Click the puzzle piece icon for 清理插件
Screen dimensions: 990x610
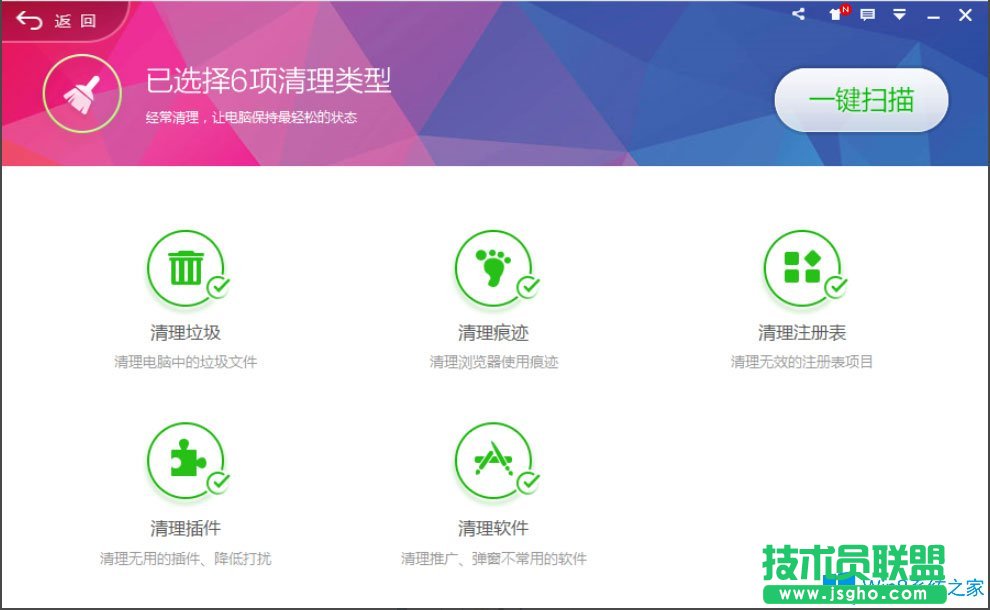tap(186, 458)
